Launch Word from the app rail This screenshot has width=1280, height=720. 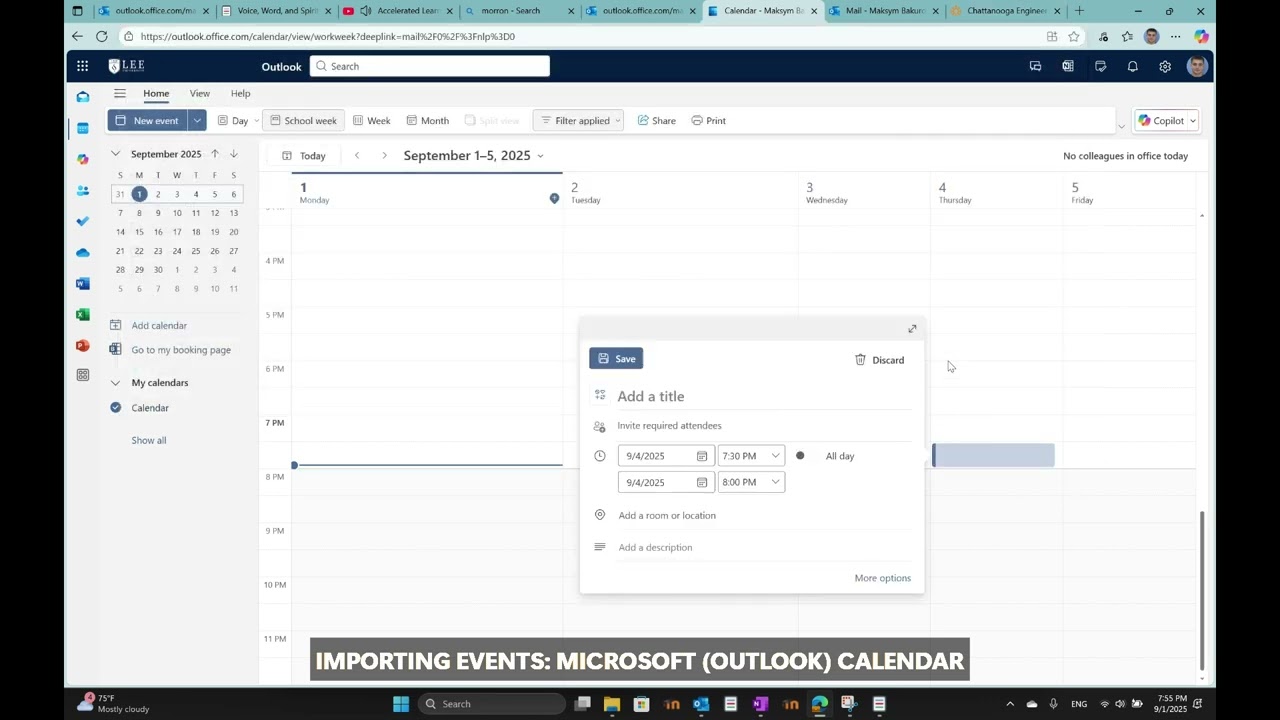coord(83,283)
